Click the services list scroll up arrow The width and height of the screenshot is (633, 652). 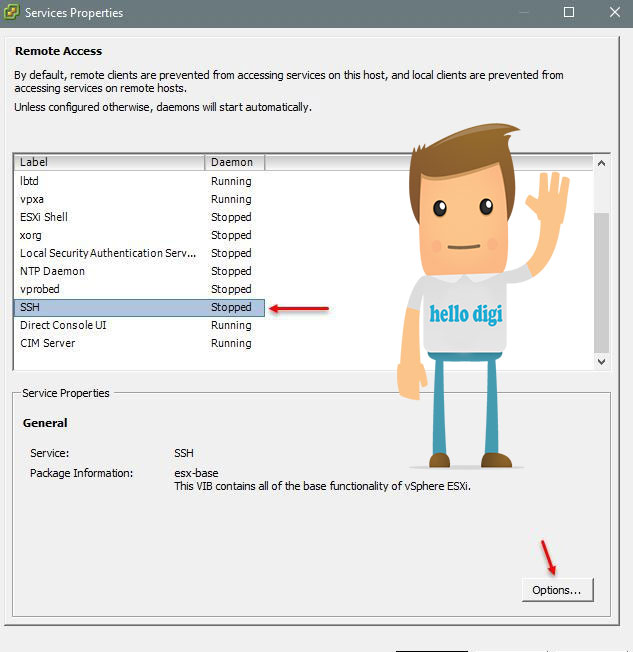click(601, 163)
